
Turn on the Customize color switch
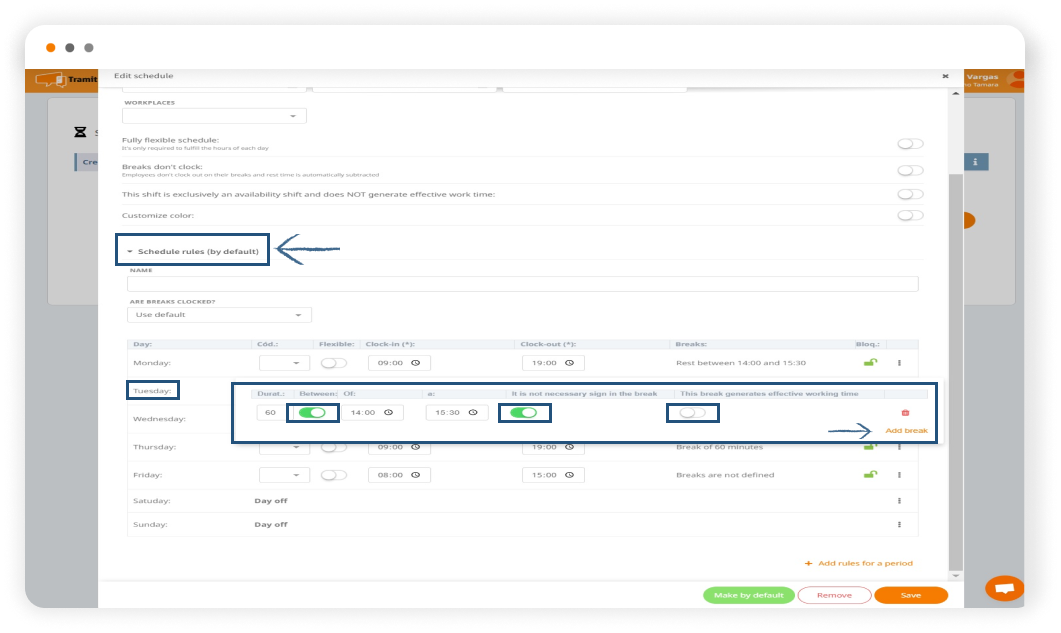(909, 215)
